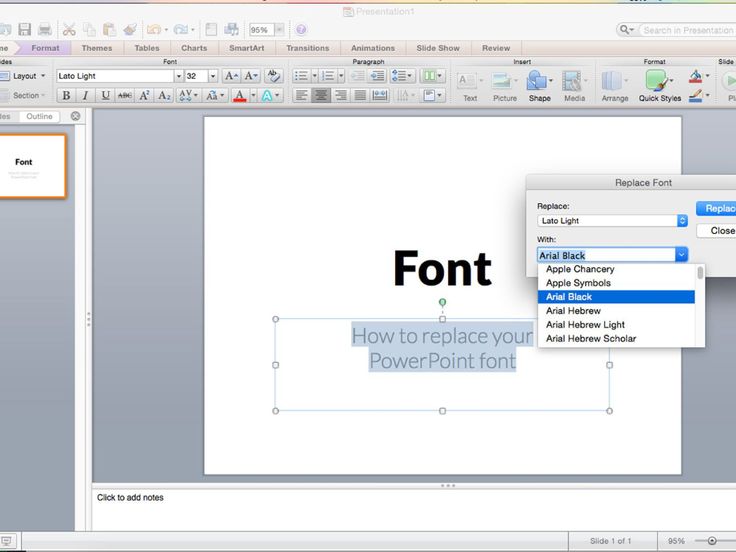736x552 pixels.
Task: Open the Help question mark icon
Action: [x=301, y=30]
